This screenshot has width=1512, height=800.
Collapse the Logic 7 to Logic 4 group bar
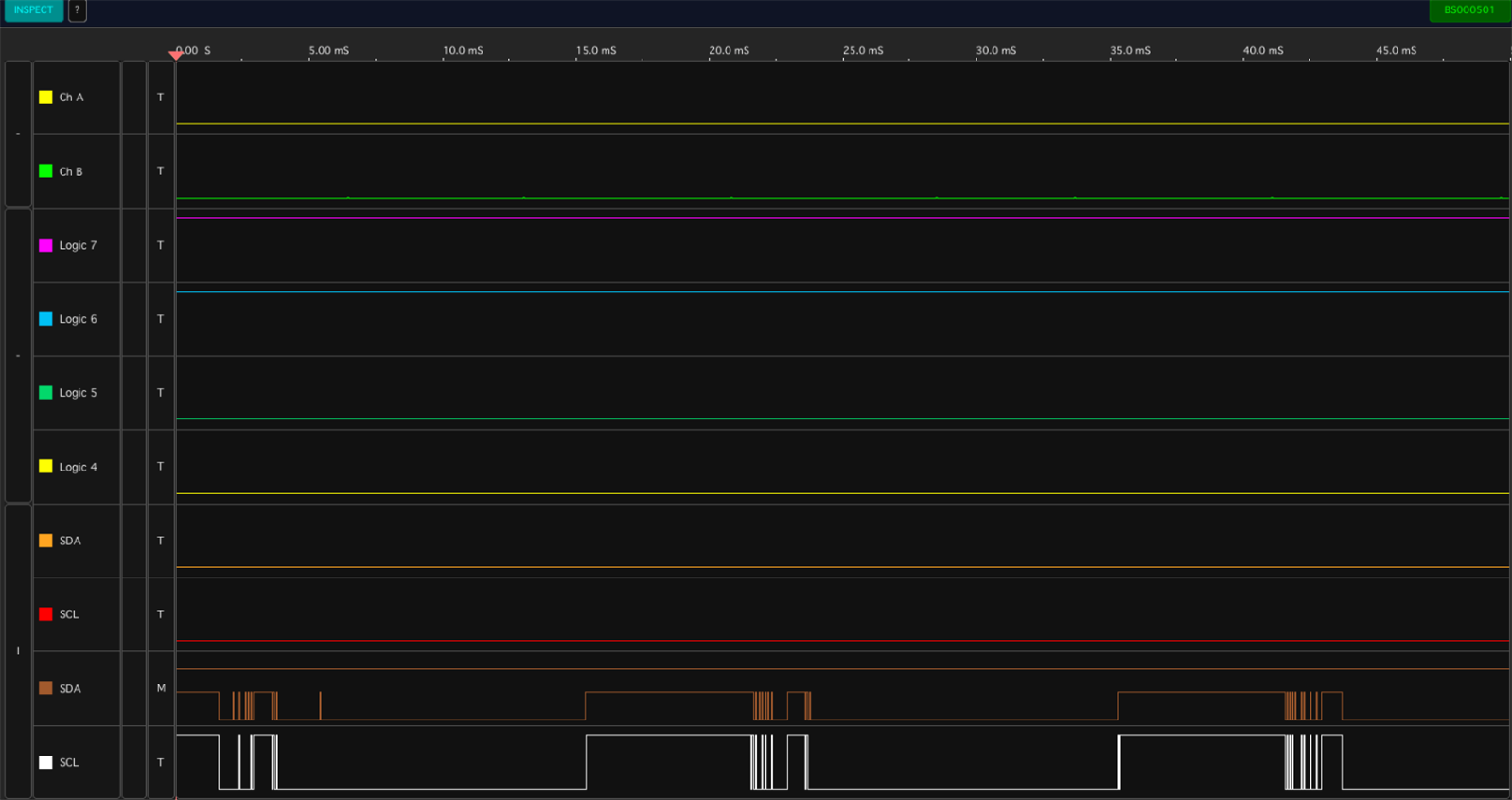click(18, 356)
